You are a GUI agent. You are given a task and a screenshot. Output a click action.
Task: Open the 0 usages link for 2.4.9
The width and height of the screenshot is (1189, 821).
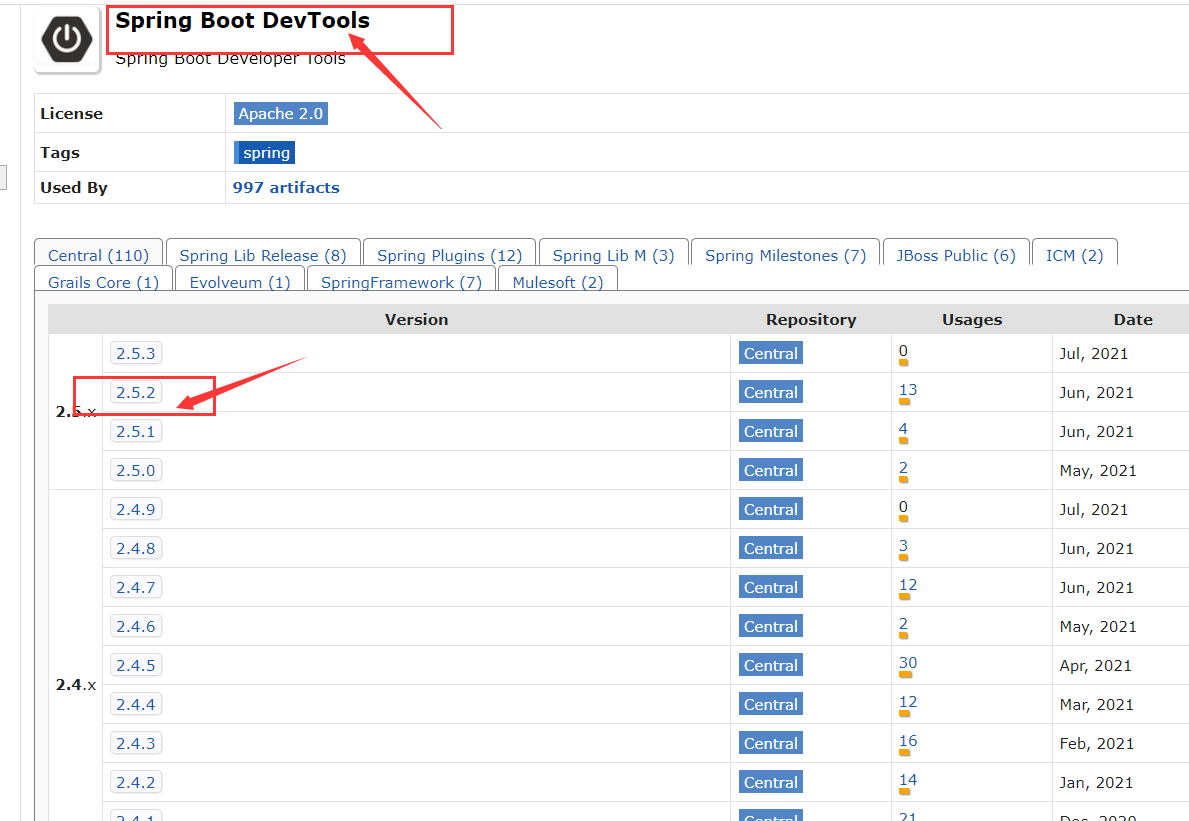tap(903, 507)
